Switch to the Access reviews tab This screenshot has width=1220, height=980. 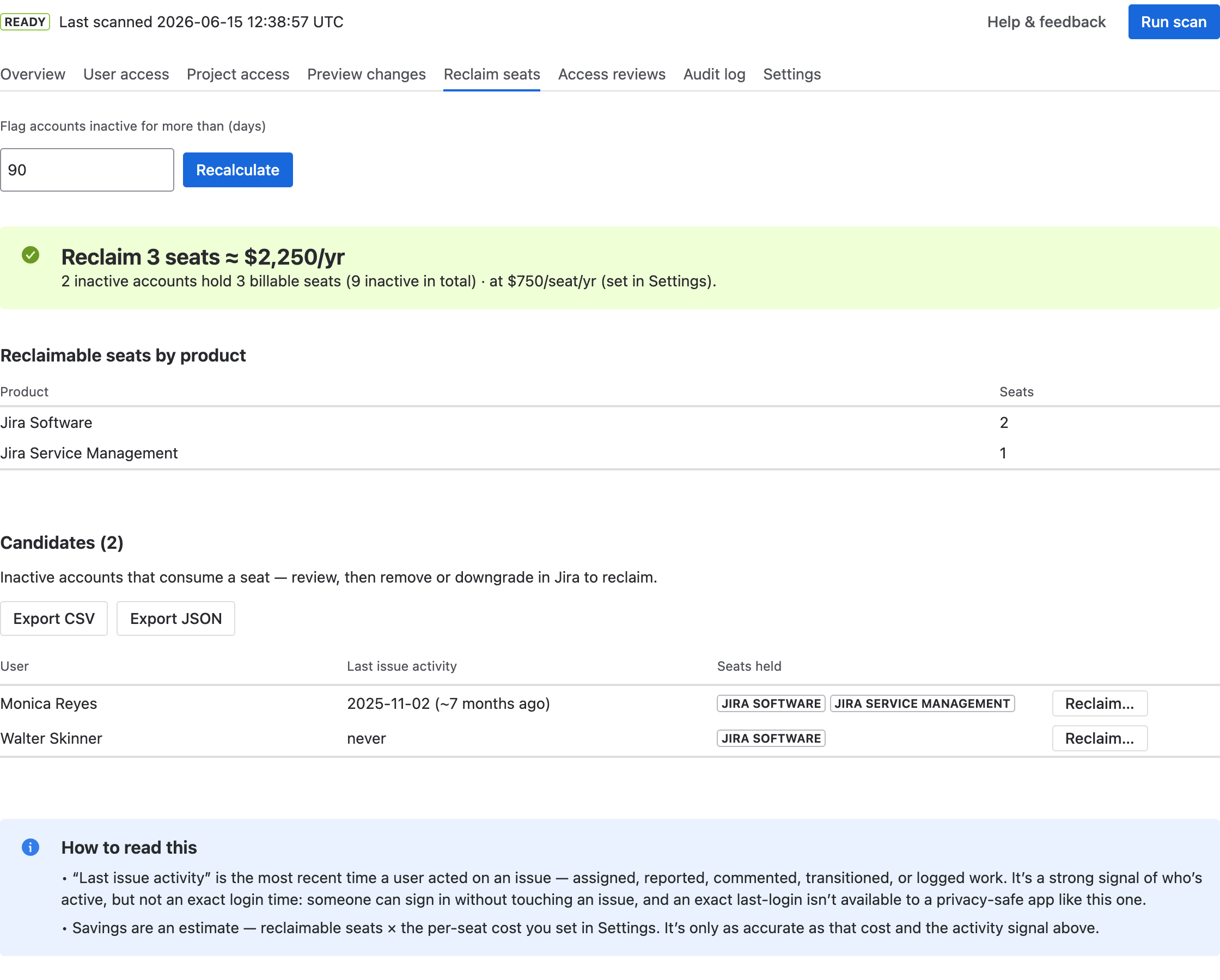point(612,74)
